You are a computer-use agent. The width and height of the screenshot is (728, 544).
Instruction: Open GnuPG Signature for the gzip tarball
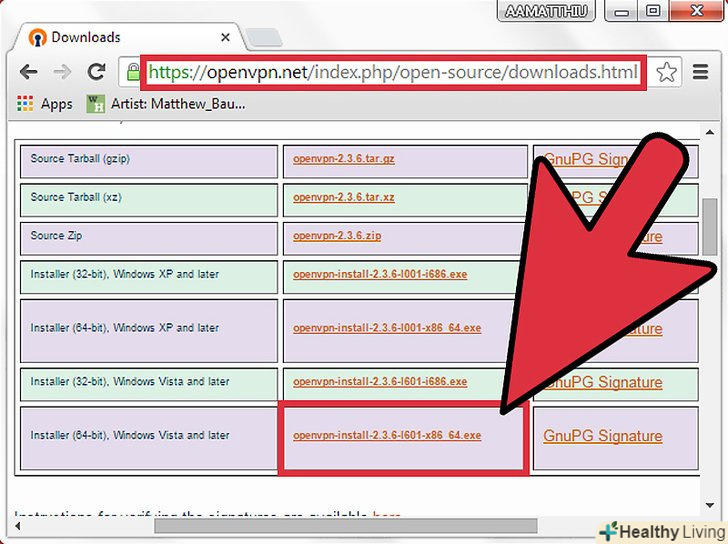(585, 159)
